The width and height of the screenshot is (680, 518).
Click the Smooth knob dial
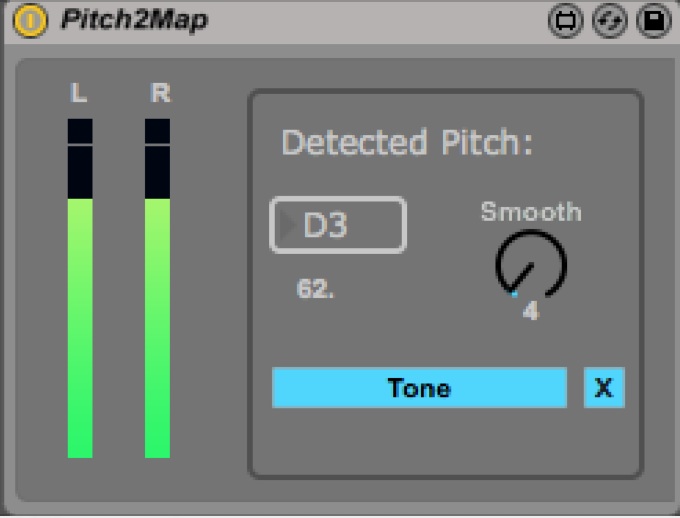click(530, 263)
